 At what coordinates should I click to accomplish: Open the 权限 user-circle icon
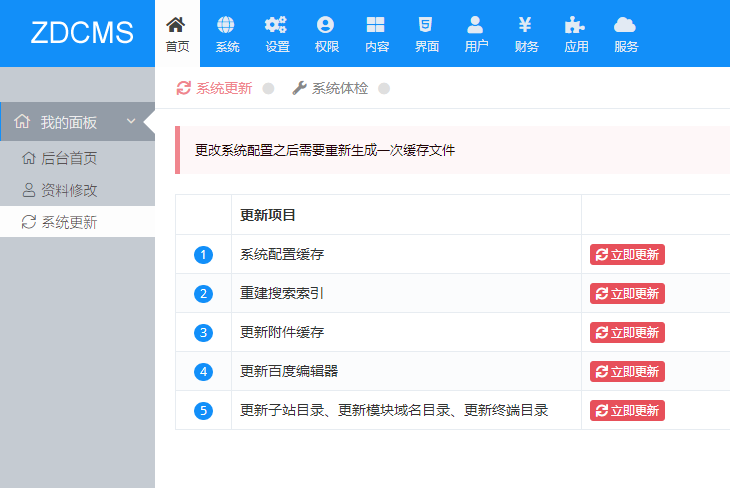pyautogui.click(x=326, y=33)
